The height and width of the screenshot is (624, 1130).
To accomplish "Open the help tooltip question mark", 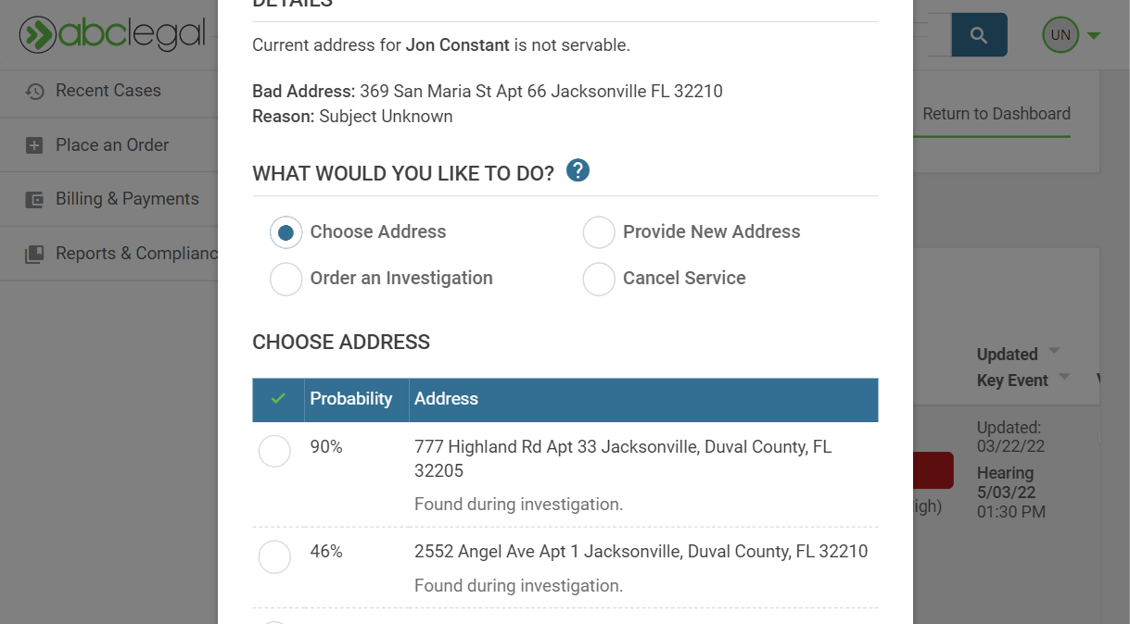I will 577,170.
